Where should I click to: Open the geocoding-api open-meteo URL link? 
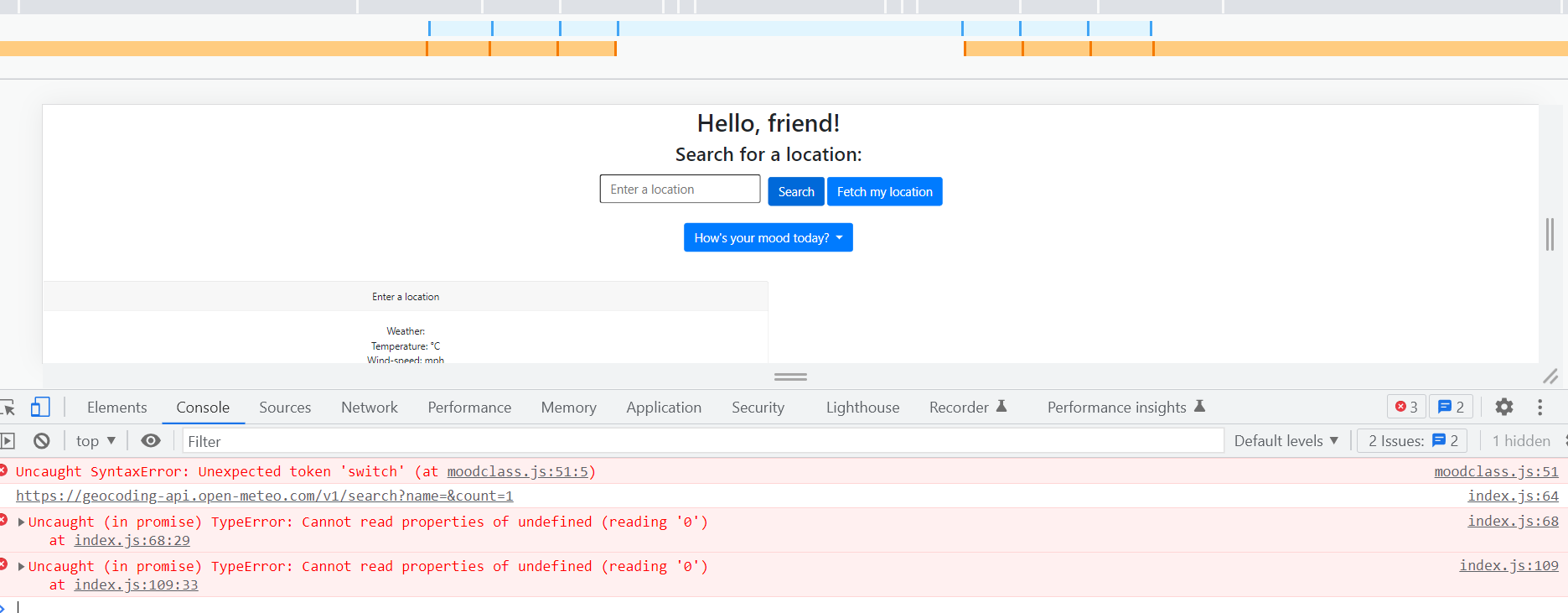click(265, 496)
